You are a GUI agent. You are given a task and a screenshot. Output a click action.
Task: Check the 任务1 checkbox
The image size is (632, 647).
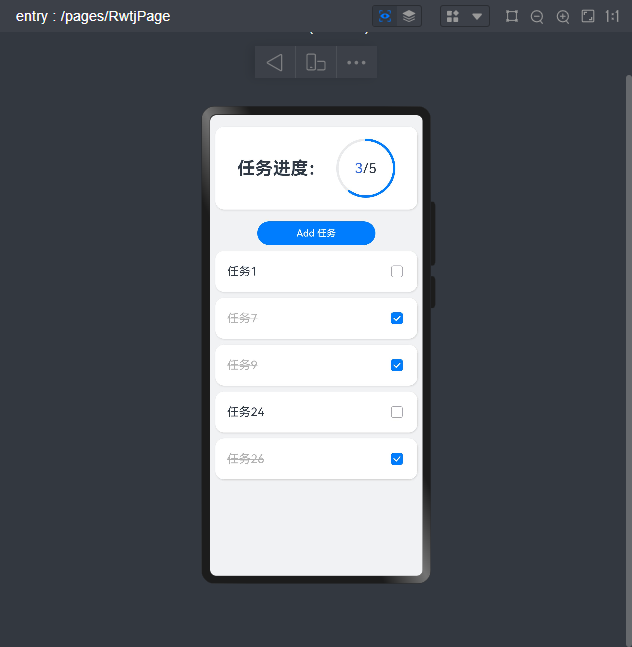pyautogui.click(x=397, y=272)
